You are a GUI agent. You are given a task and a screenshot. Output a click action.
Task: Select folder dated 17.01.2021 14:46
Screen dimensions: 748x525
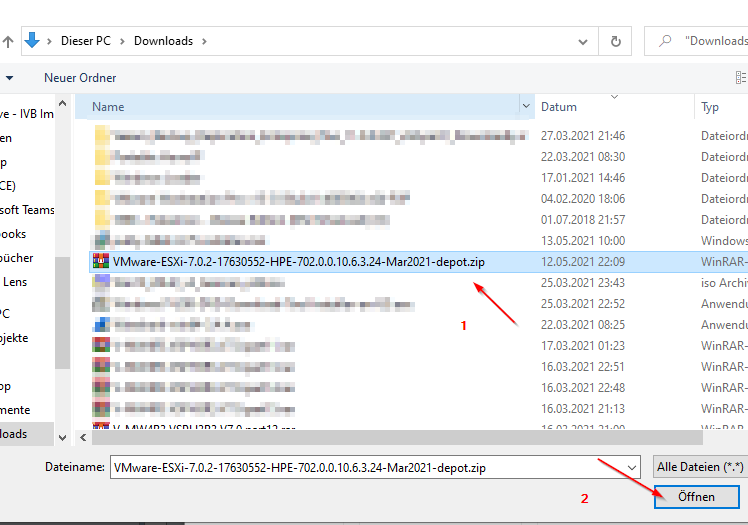point(102,177)
